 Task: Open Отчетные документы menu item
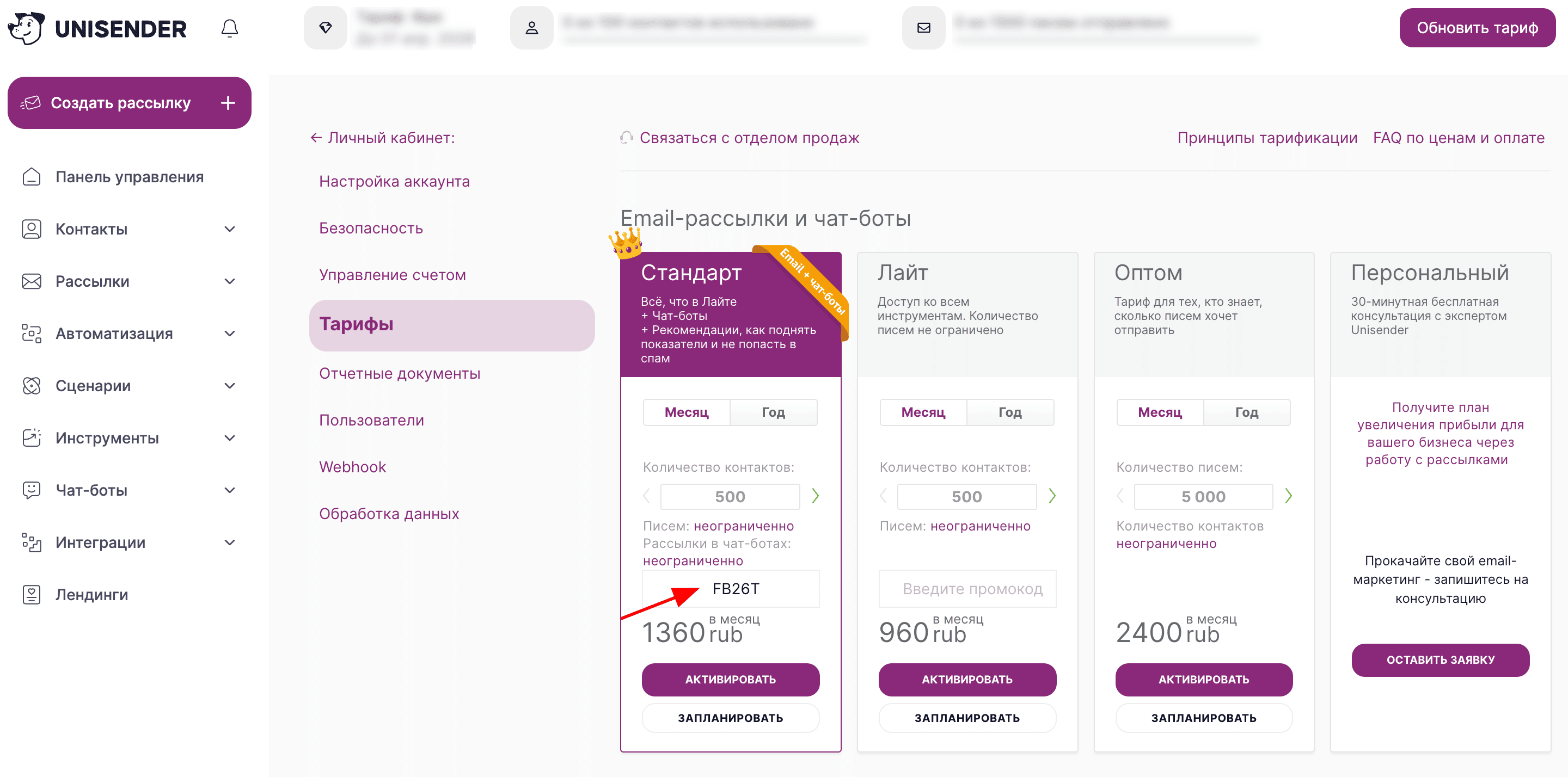tap(399, 374)
